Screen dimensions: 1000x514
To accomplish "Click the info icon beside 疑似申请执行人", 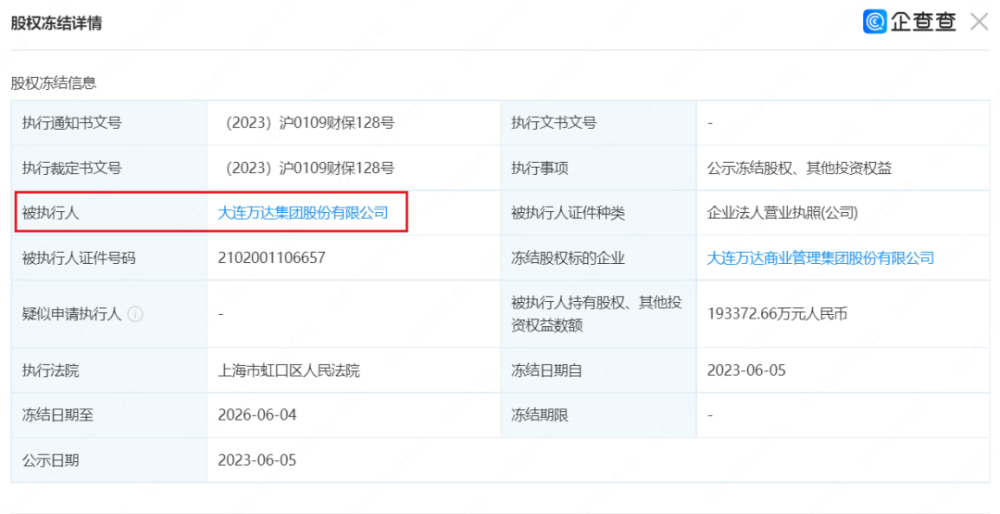I will tap(135, 314).
